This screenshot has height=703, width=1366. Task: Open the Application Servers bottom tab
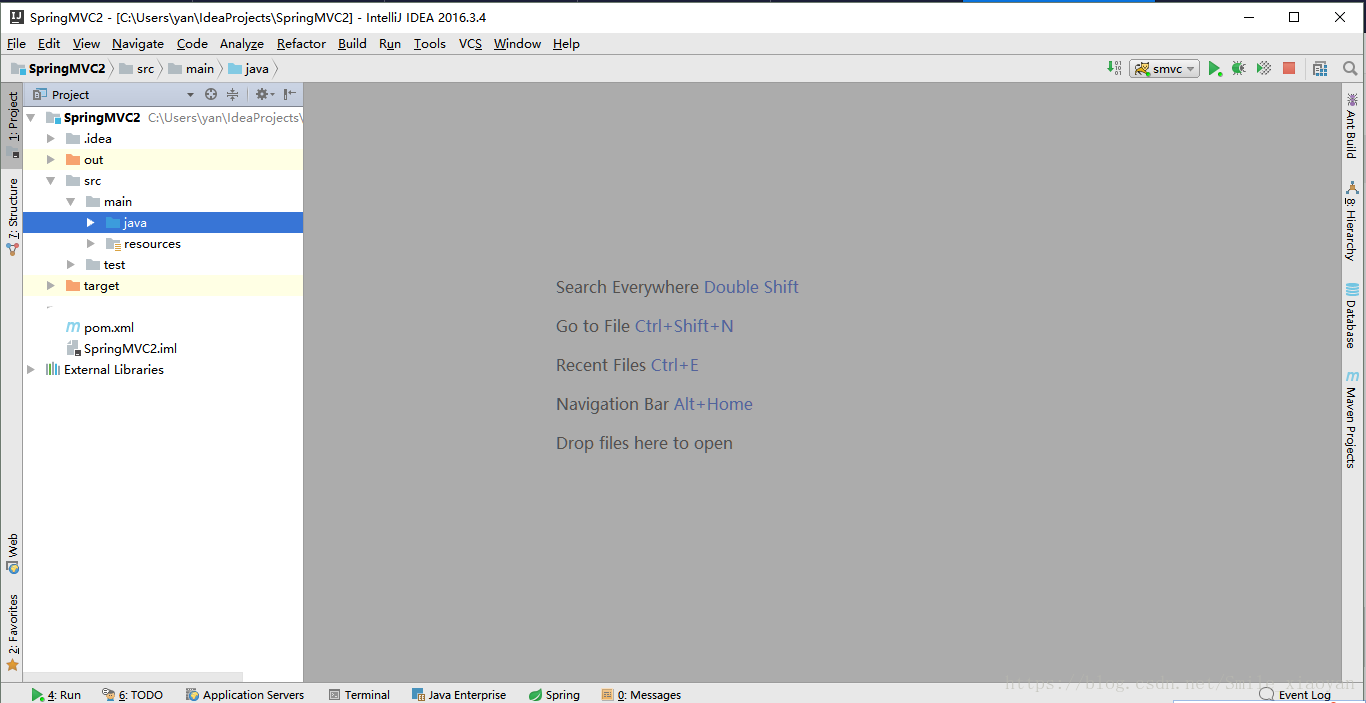244,694
